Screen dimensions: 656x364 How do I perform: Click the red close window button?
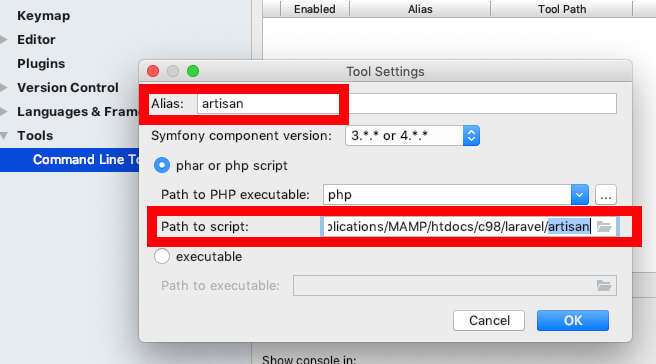pyautogui.click(x=153, y=71)
